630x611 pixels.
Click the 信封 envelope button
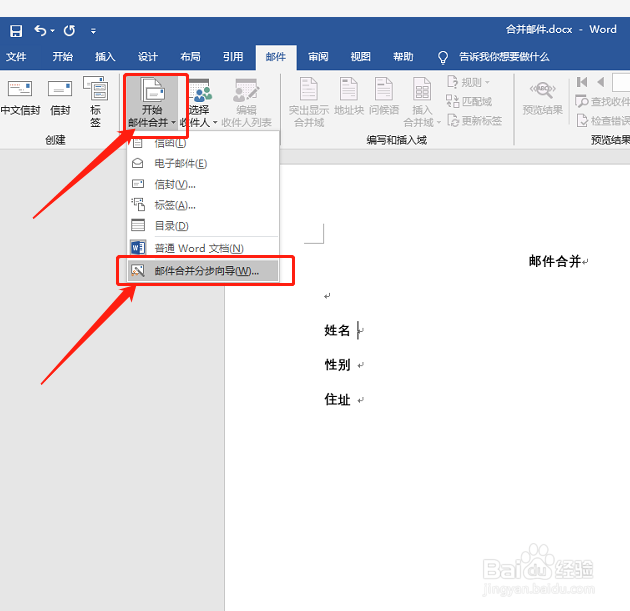click(x=60, y=98)
